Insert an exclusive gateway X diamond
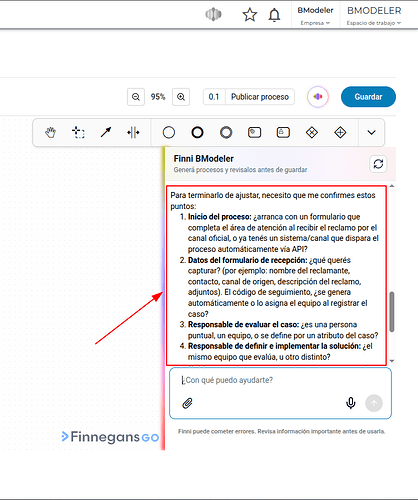Image resolution: width=418 pixels, height=500 pixels. pyautogui.click(x=312, y=133)
